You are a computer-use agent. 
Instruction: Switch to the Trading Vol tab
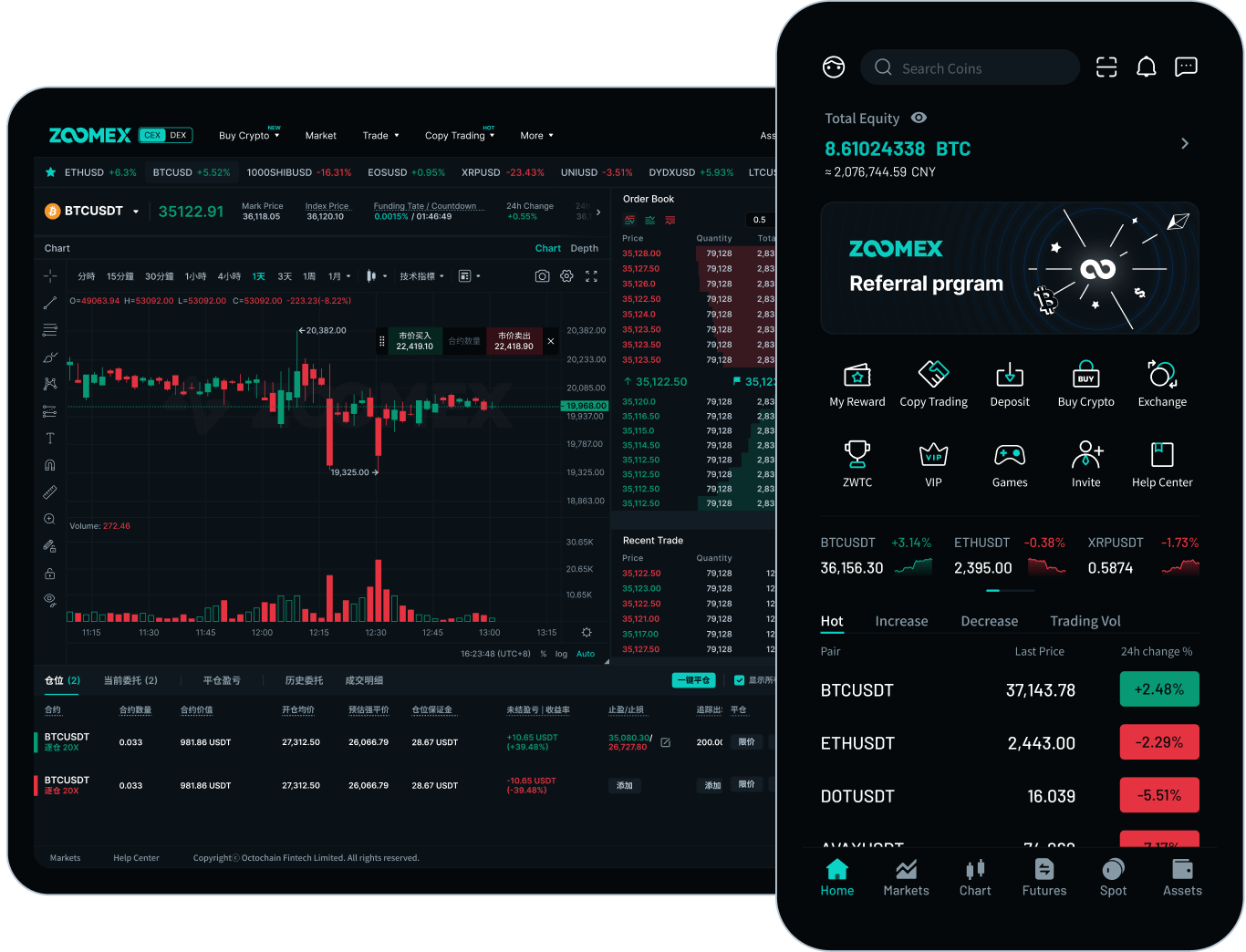[x=1085, y=621]
